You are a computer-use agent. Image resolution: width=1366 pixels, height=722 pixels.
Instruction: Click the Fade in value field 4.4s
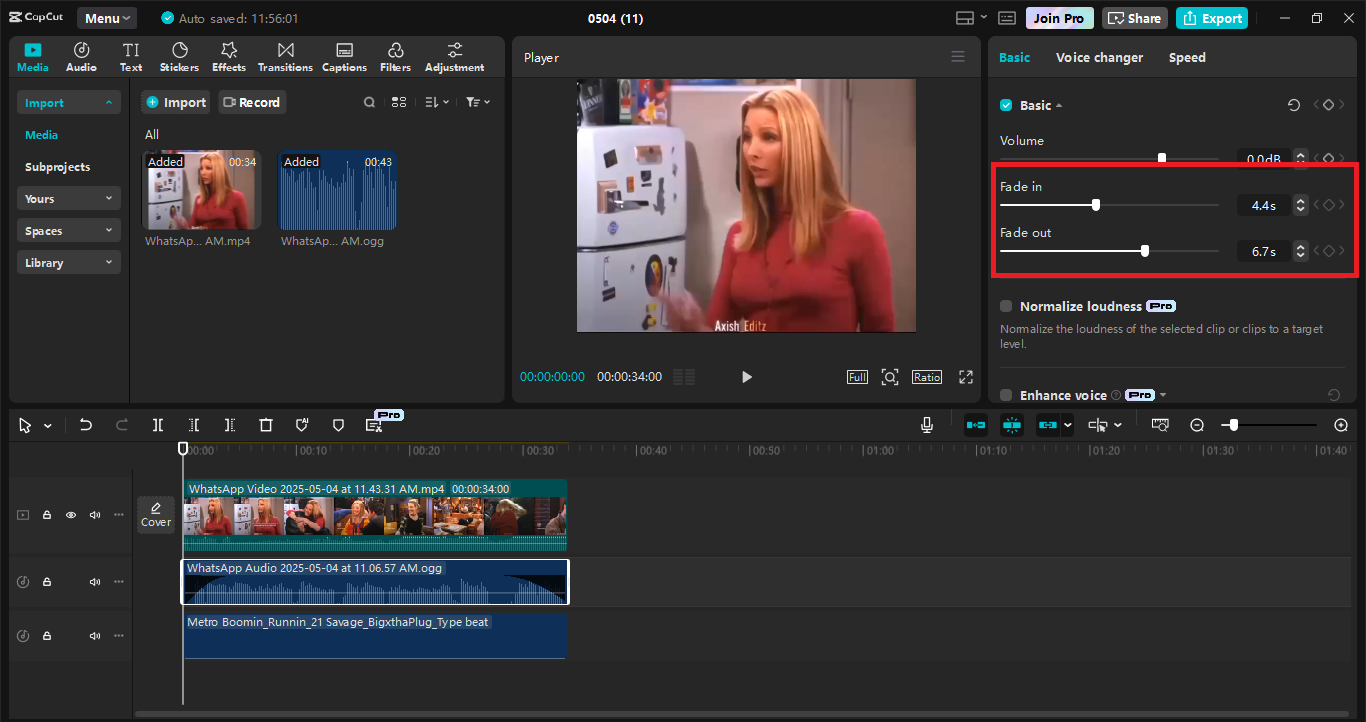(x=1263, y=205)
